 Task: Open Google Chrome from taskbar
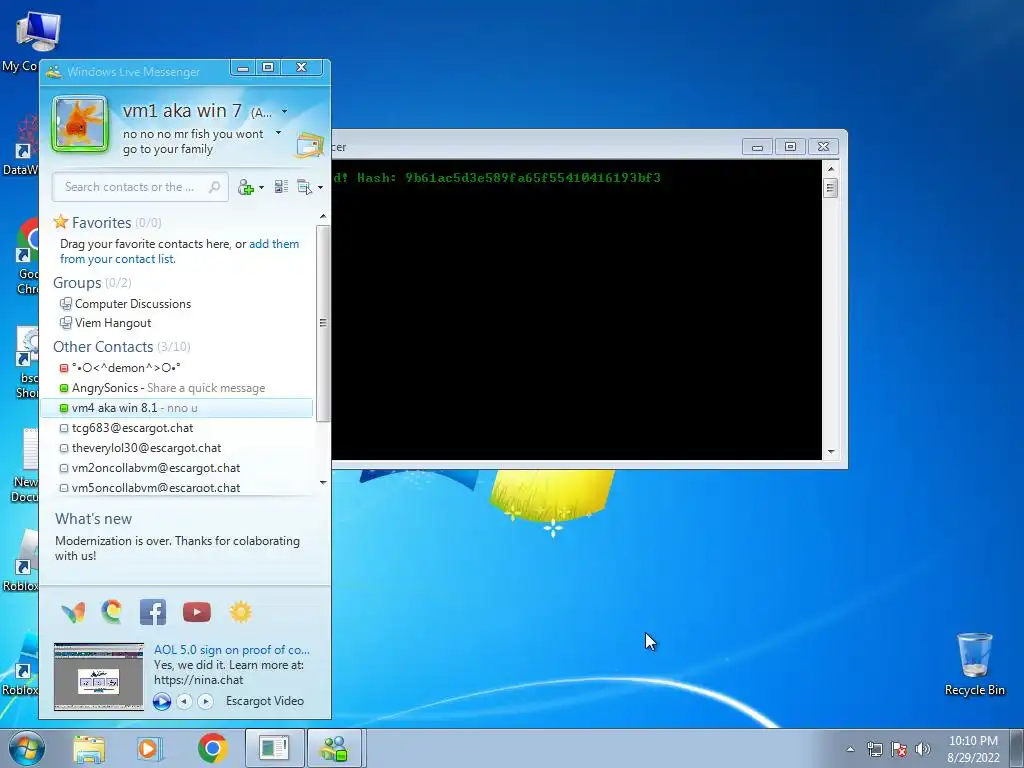(x=212, y=748)
